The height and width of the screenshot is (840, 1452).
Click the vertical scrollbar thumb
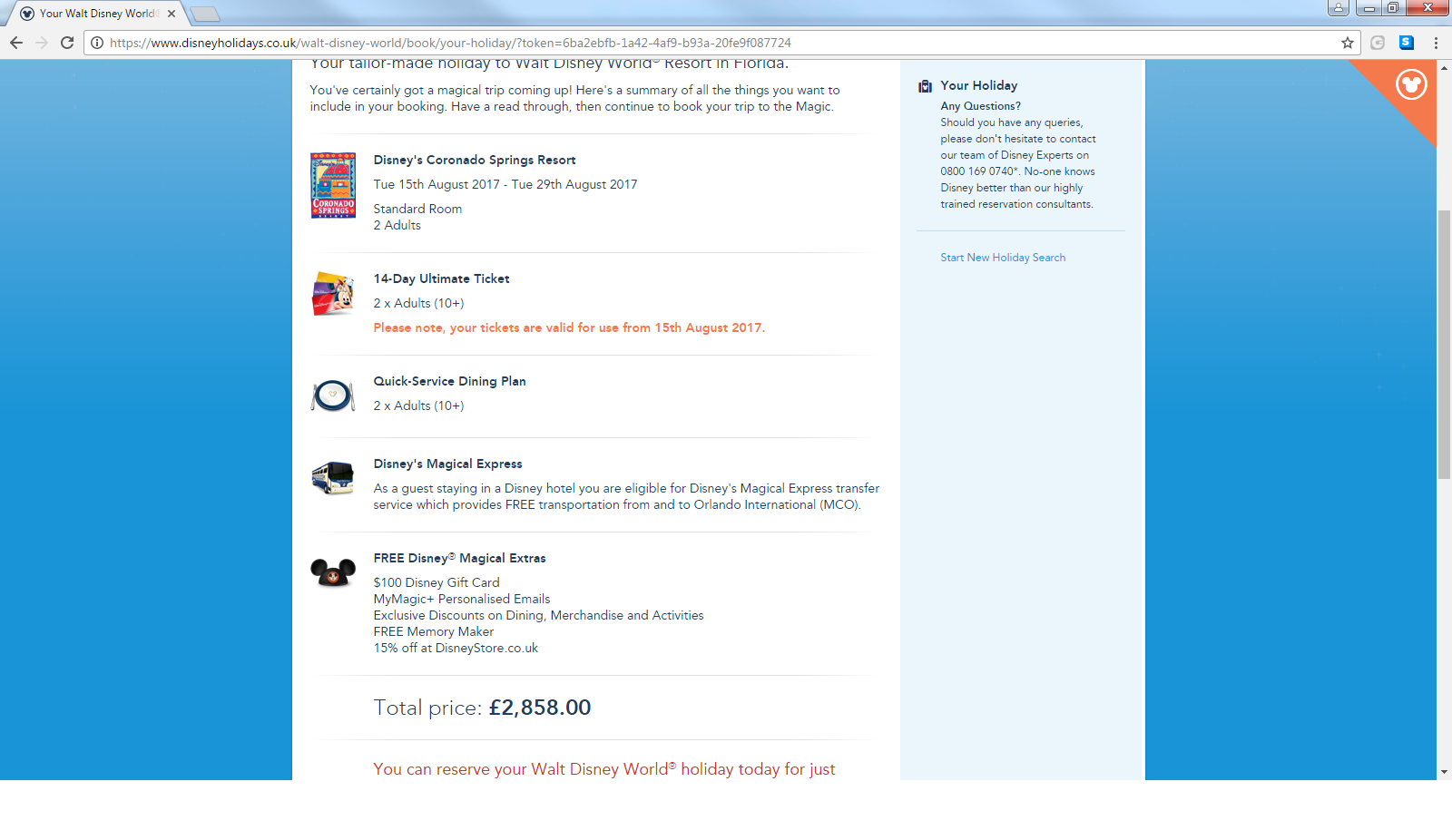pos(1444,344)
